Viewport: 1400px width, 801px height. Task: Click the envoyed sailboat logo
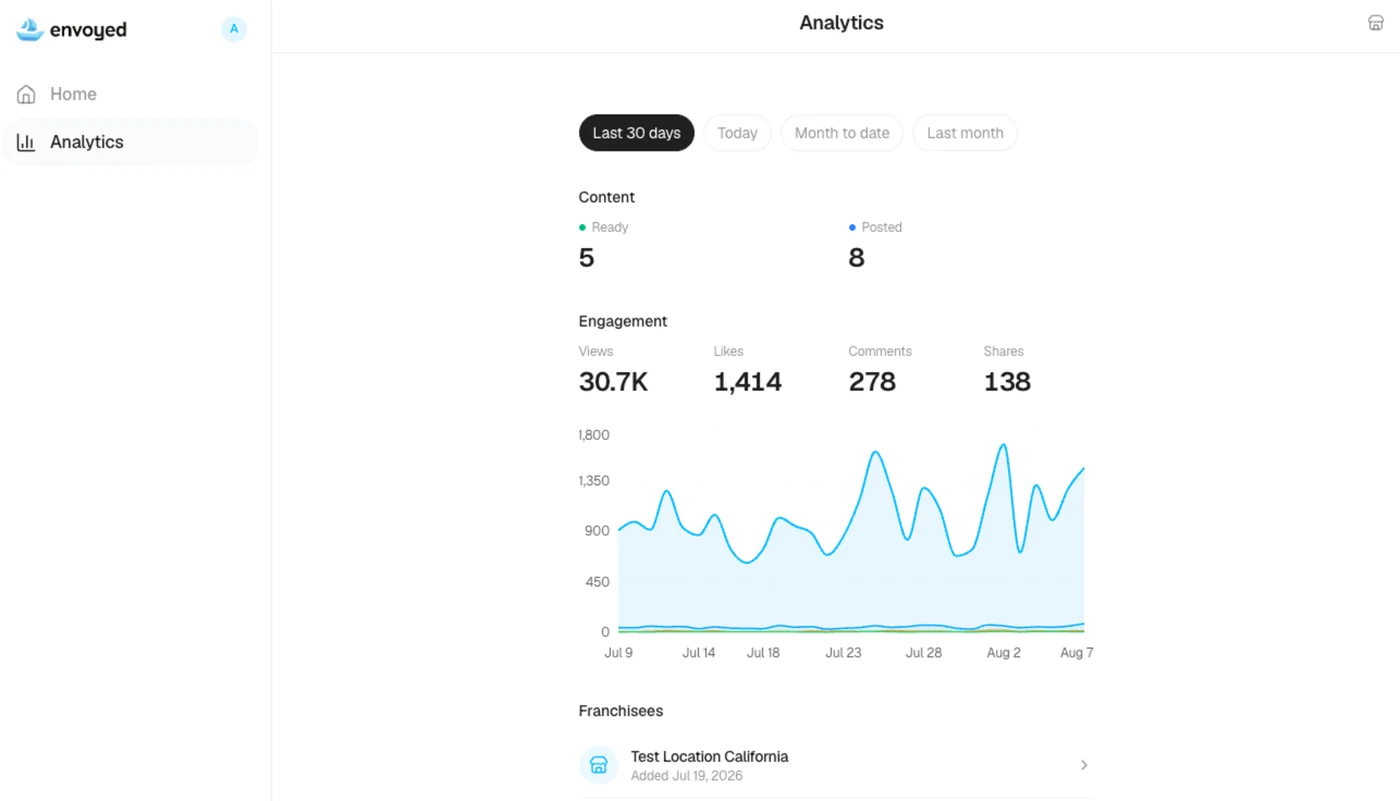[x=30, y=30]
